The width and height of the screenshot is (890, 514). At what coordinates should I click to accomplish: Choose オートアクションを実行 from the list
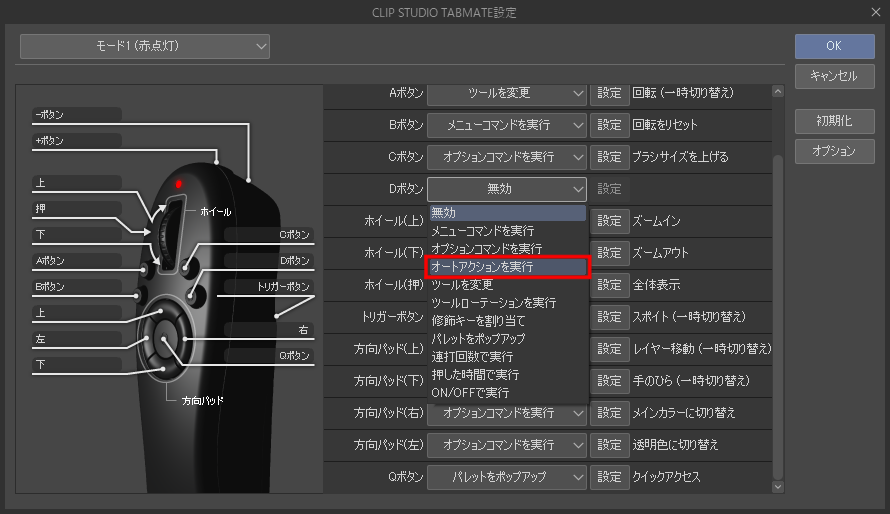click(508, 267)
